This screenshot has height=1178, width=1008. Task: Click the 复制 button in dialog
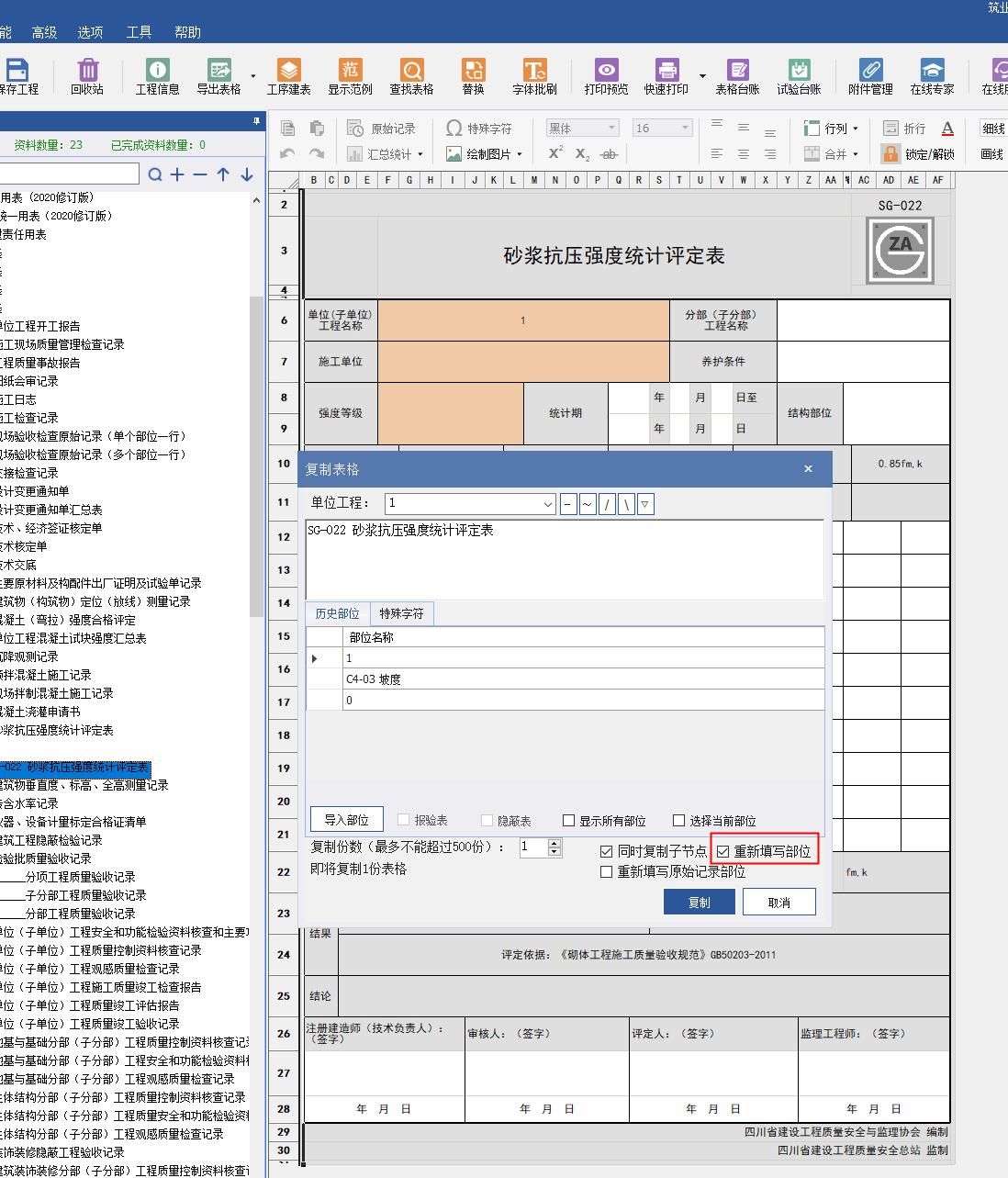(699, 903)
